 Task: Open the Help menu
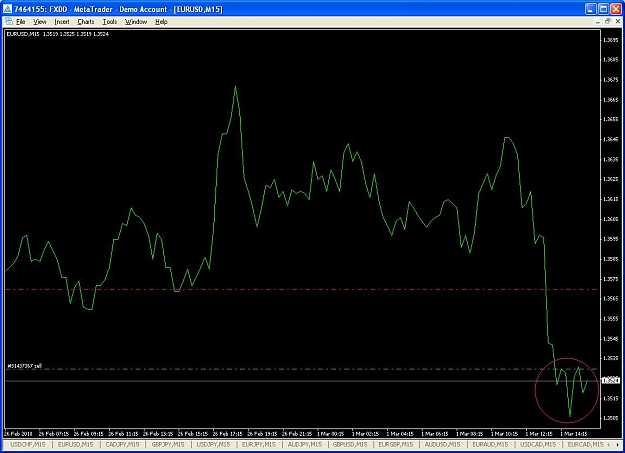(x=161, y=22)
